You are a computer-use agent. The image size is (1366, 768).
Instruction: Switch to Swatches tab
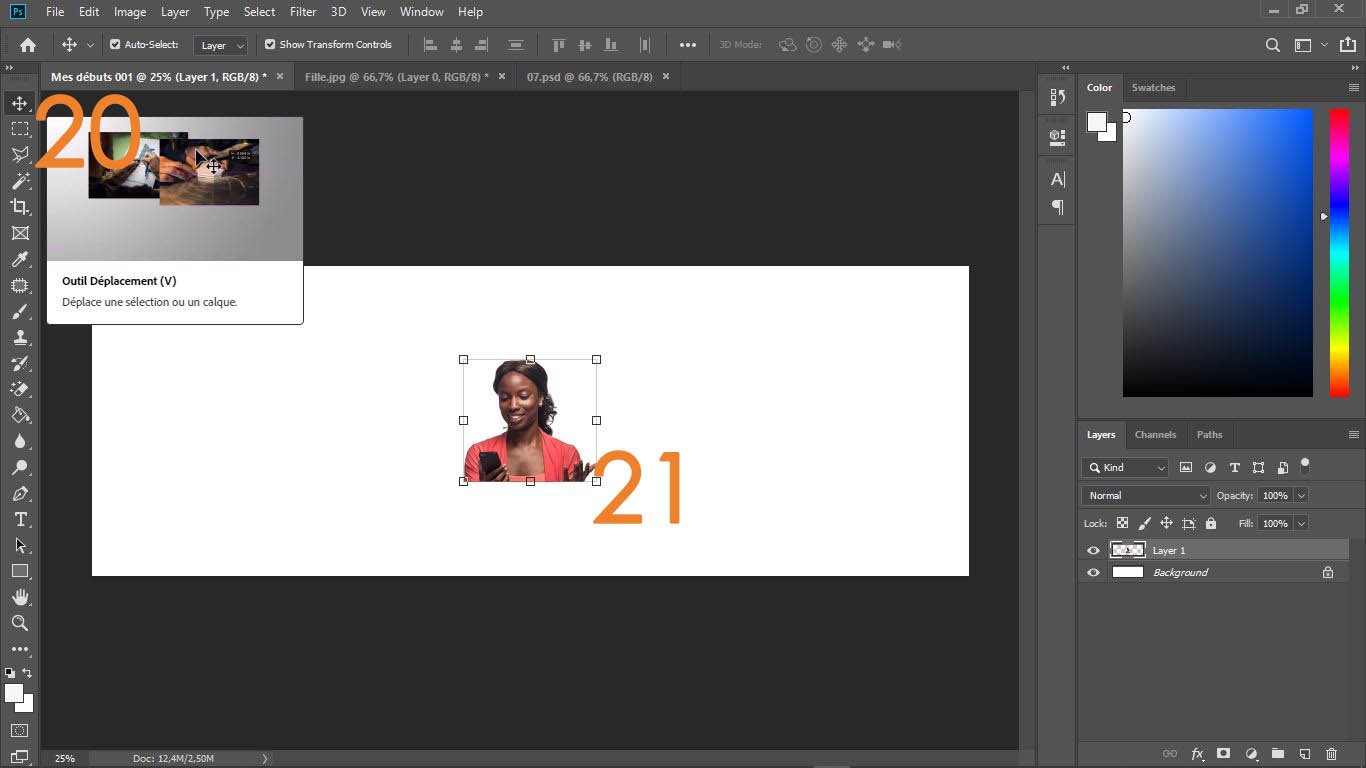point(1153,88)
